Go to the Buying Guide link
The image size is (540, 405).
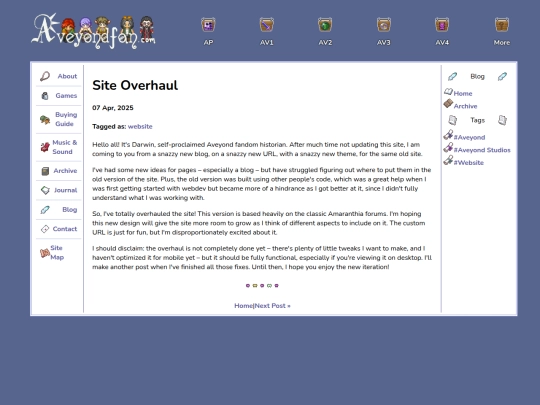(66, 119)
